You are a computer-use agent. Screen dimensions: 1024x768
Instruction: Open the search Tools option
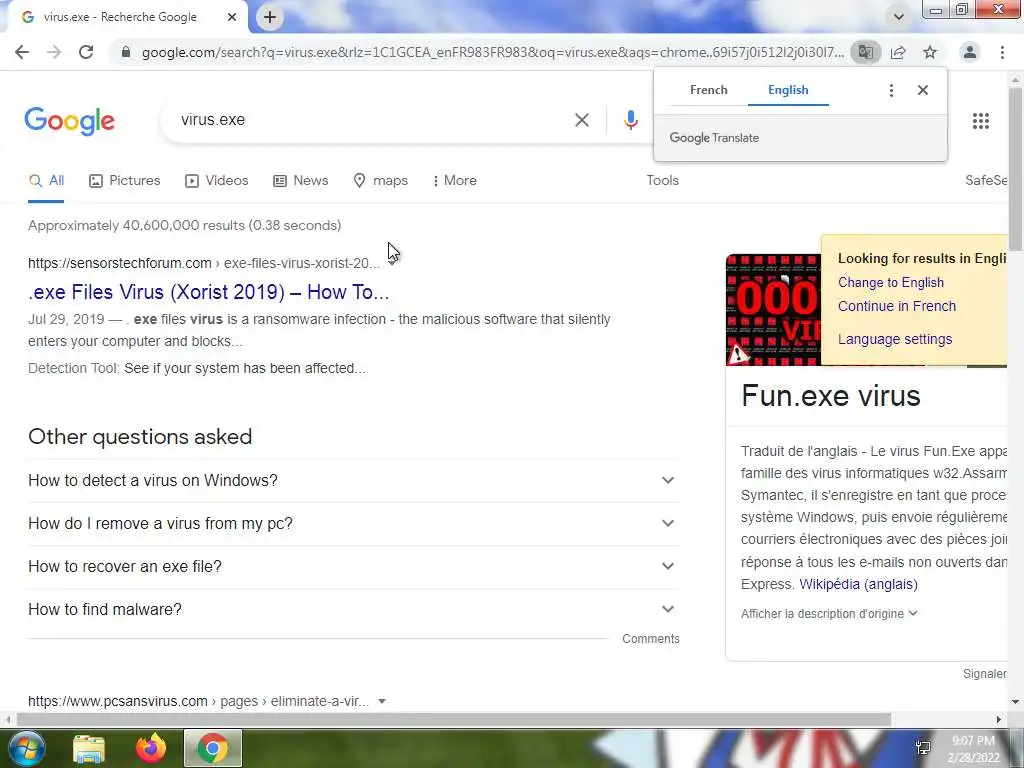(662, 181)
